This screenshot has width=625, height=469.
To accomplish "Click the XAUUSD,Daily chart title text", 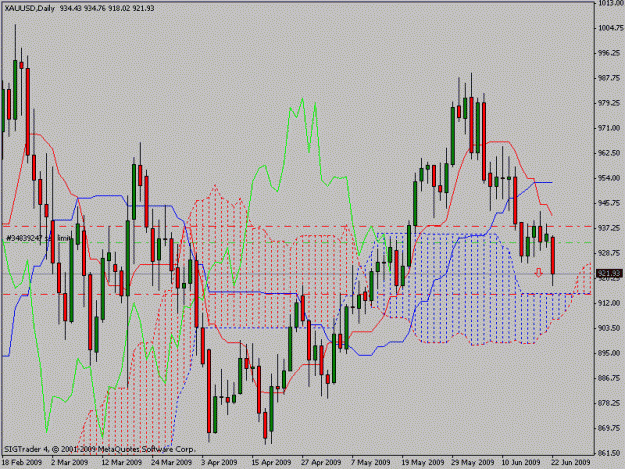I will point(29,8).
